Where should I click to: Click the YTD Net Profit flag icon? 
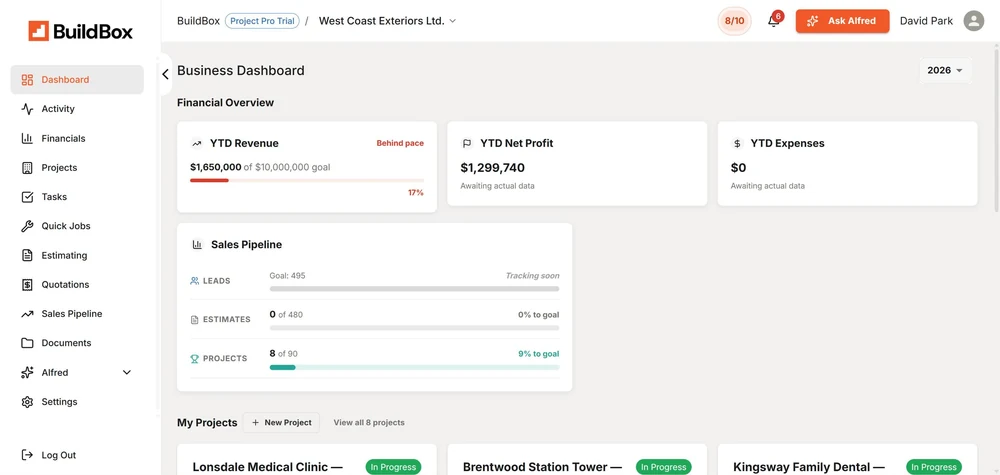pyautogui.click(x=467, y=143)
